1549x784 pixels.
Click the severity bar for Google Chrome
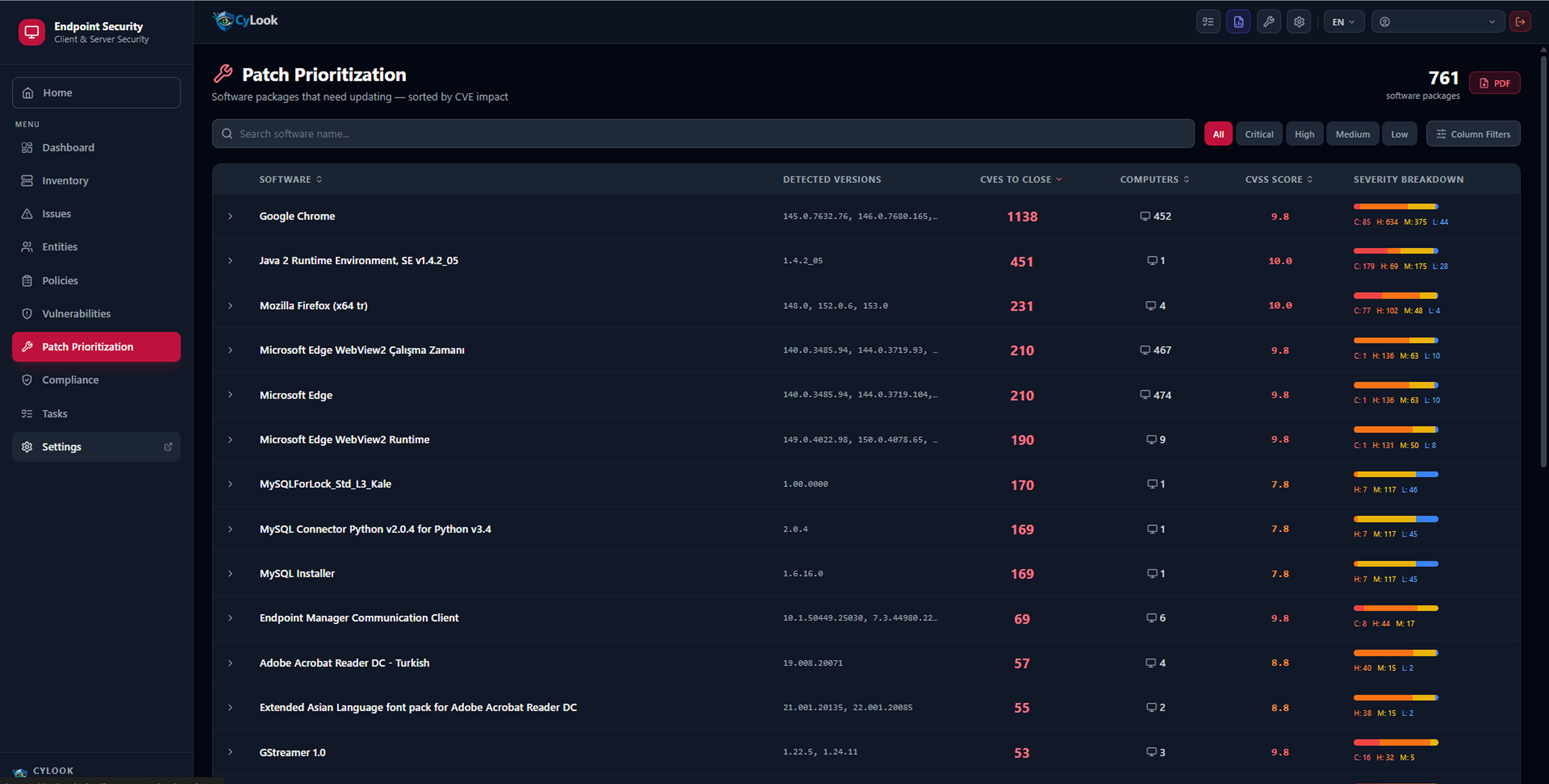pyautogui.click(x=1396, y=206)
